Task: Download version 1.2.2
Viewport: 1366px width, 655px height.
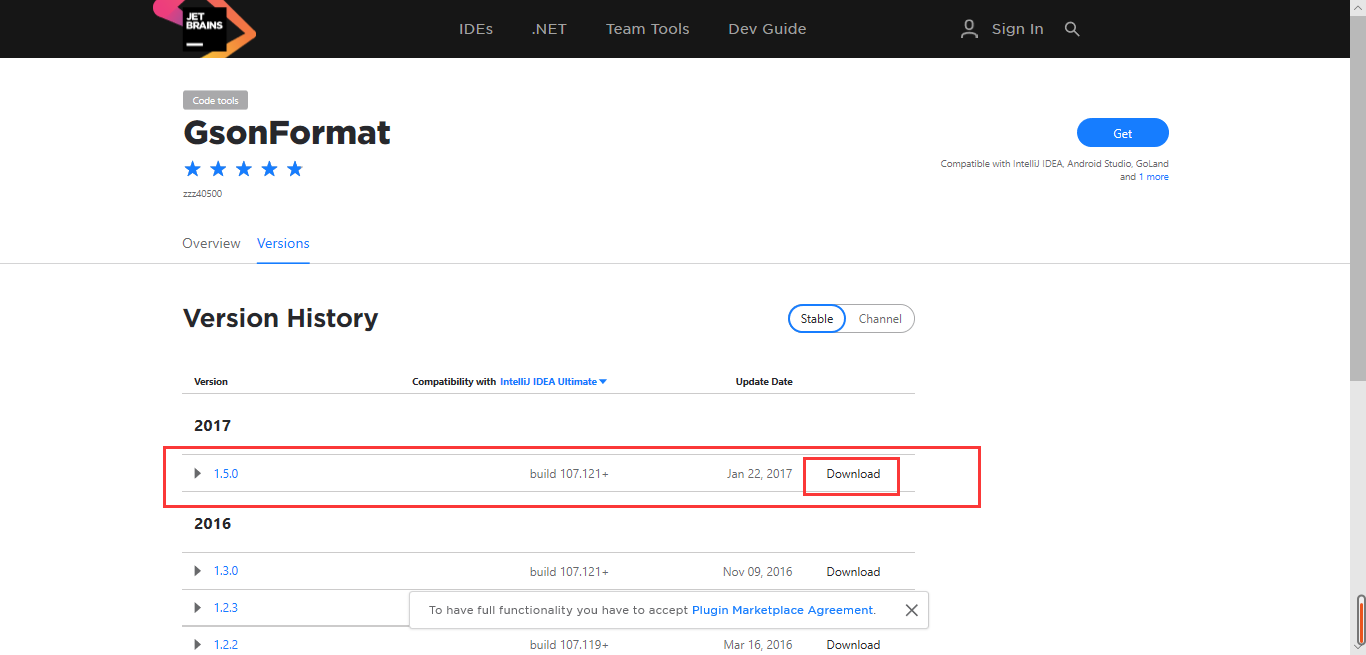Action: tap(853, 645)
